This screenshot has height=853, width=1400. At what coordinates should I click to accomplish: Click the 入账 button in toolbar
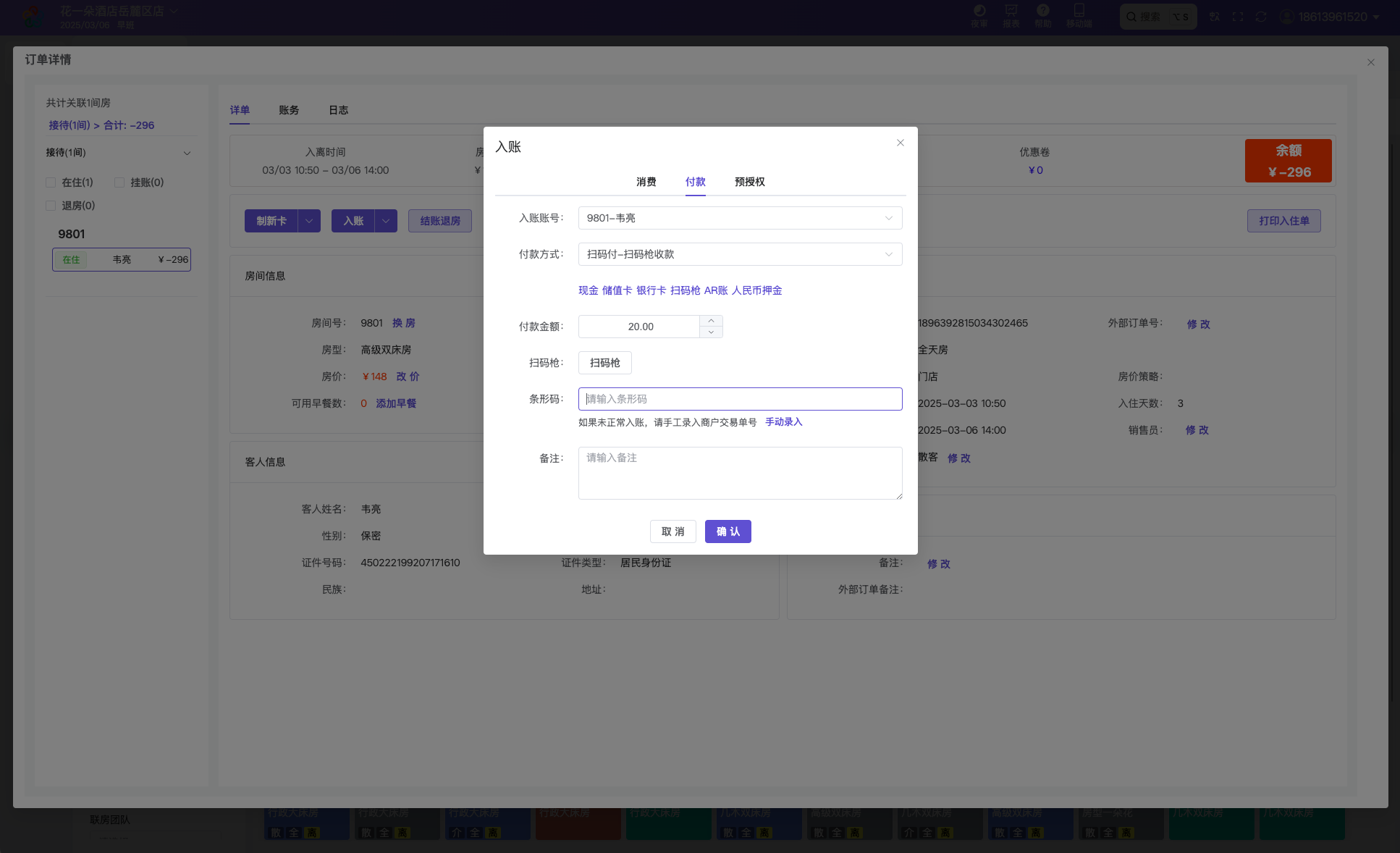click(353, 221)
